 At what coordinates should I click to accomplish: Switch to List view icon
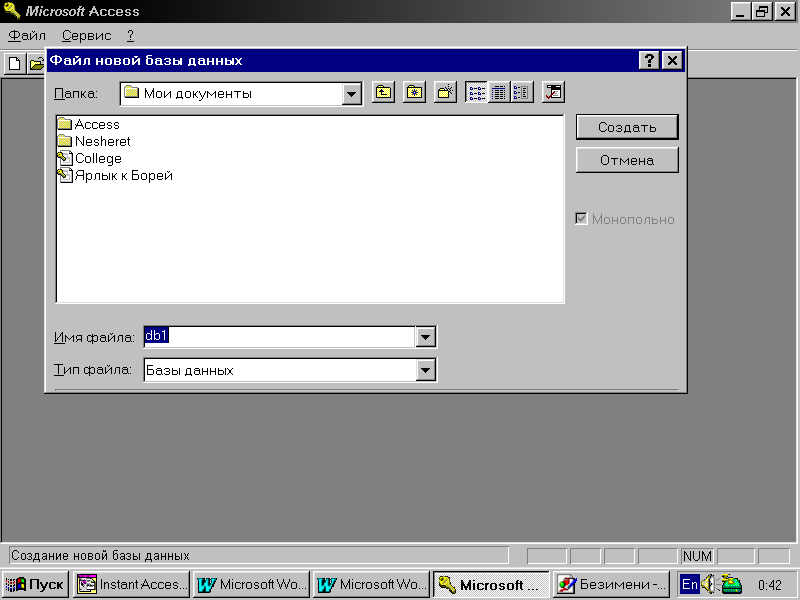coord(477,92)
